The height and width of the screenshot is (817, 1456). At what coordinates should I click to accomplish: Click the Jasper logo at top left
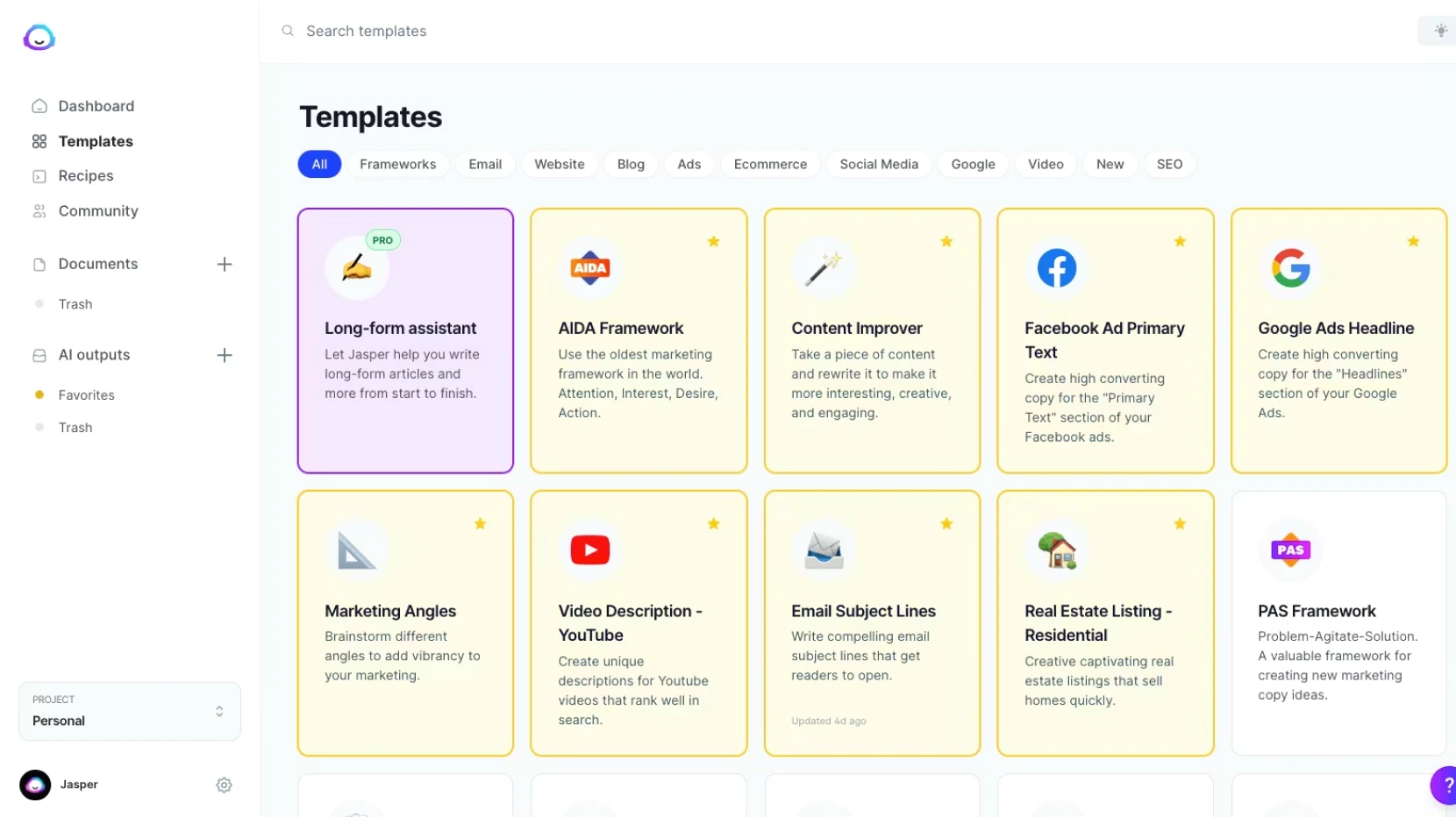pyautogui.click(x=38, y=37)
